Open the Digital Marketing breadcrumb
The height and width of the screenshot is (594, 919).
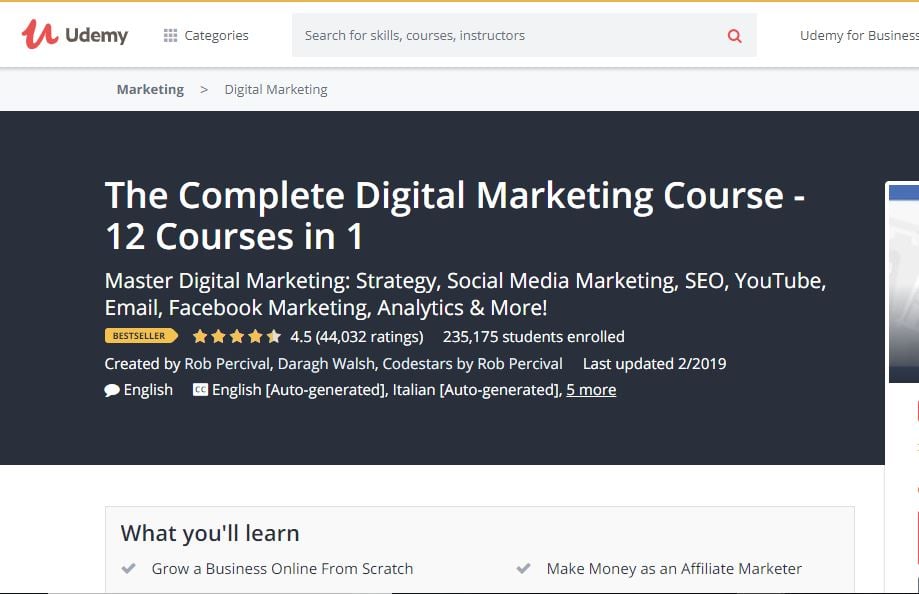275,89
